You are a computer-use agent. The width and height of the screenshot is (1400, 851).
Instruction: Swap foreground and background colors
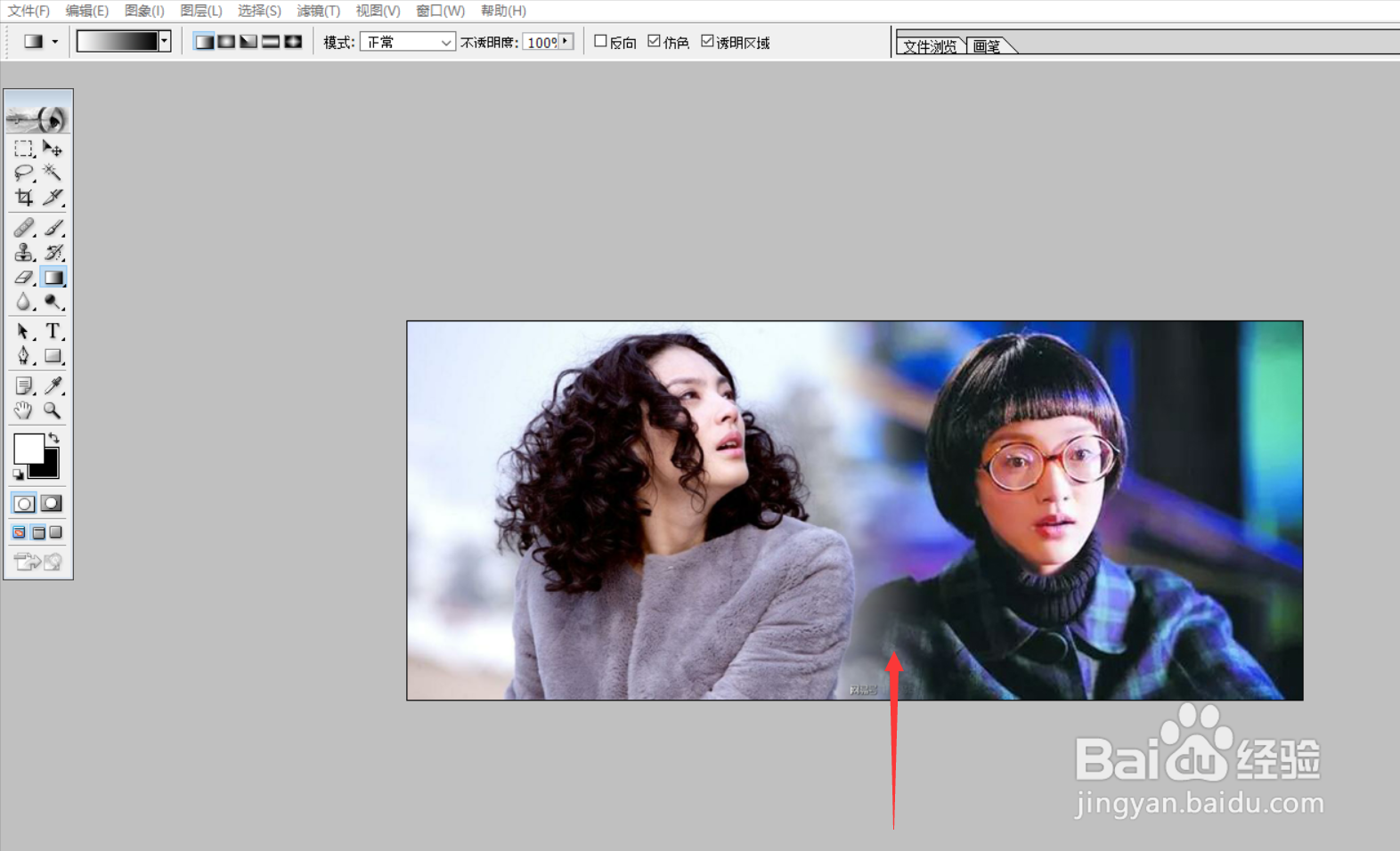coord(54,438)
